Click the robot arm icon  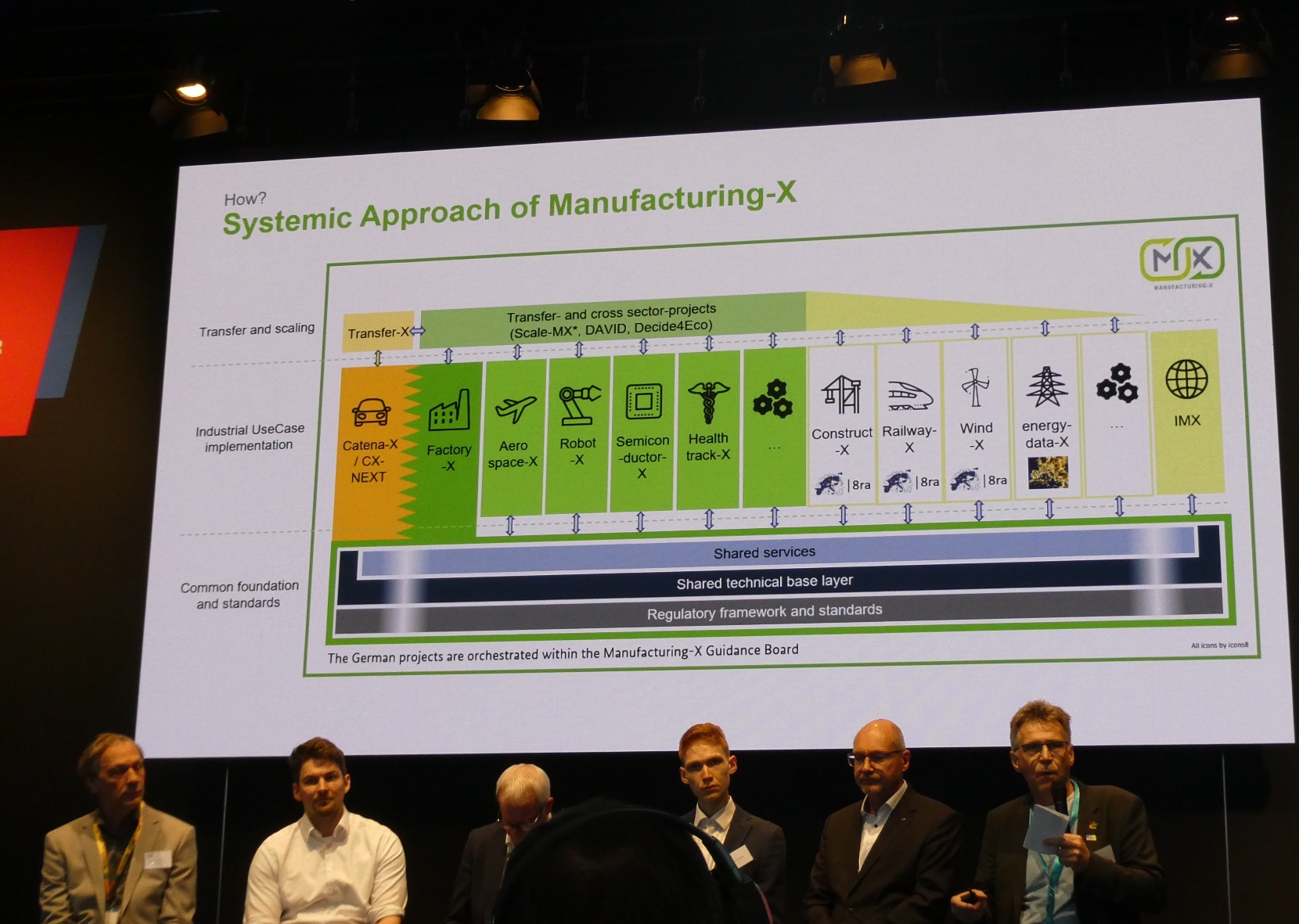pos(579,404)
